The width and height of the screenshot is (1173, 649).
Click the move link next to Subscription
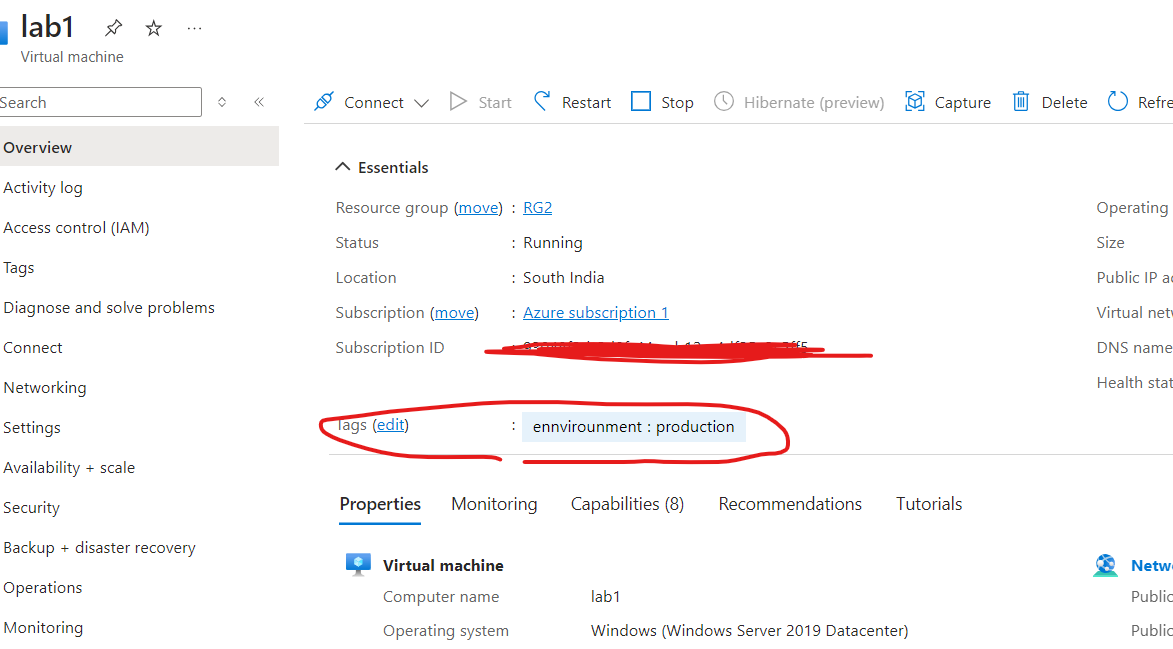454,313
